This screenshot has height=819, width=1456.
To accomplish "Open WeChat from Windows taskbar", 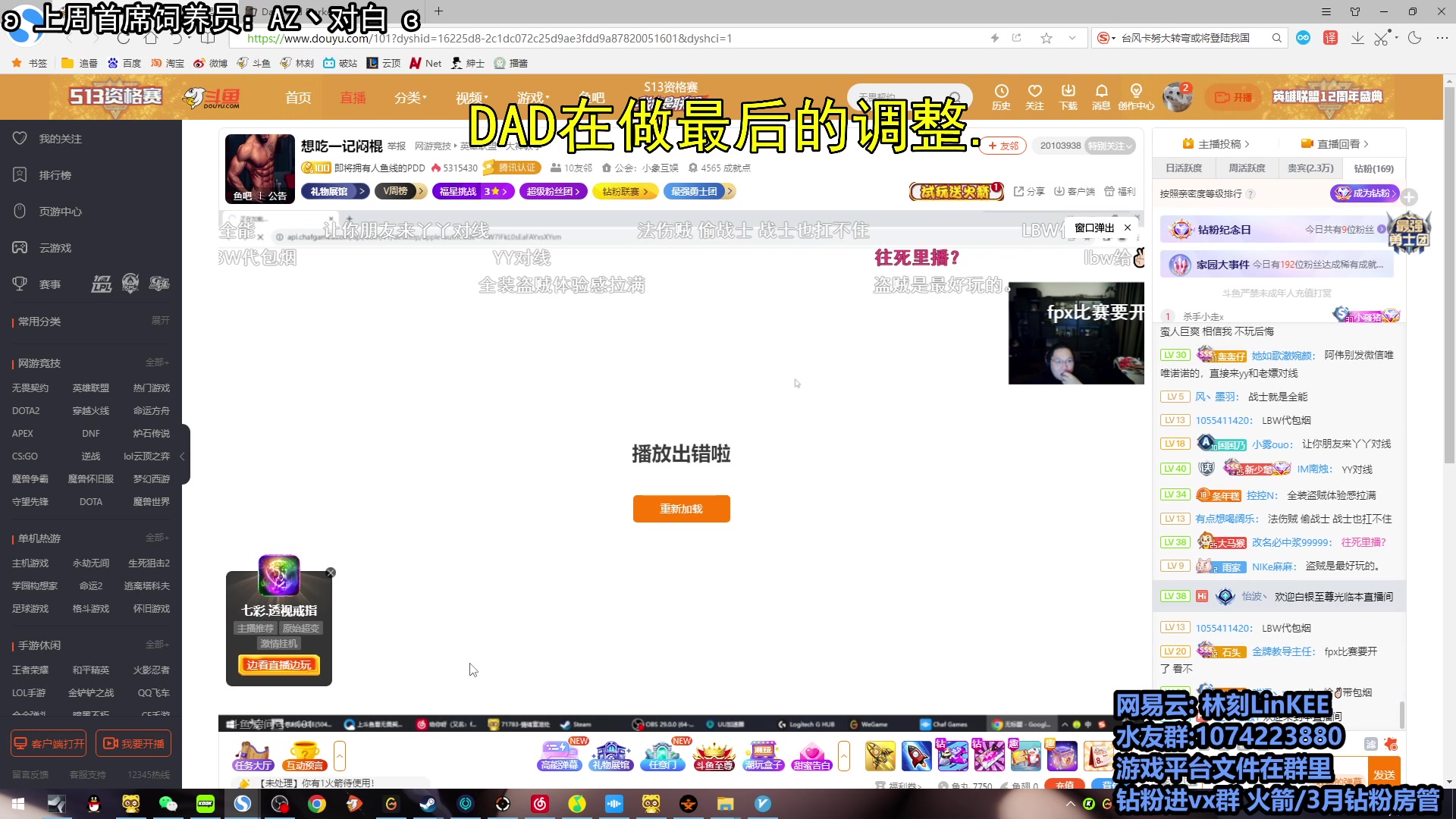I will [x=168, y=804].
